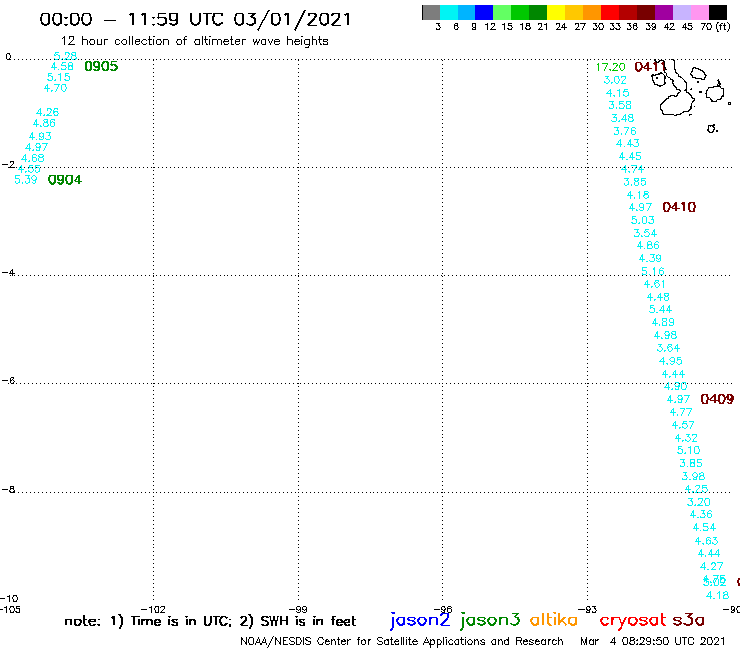
Task: Click the note about UTC time and SWH feet
Action: click(210, 621)
